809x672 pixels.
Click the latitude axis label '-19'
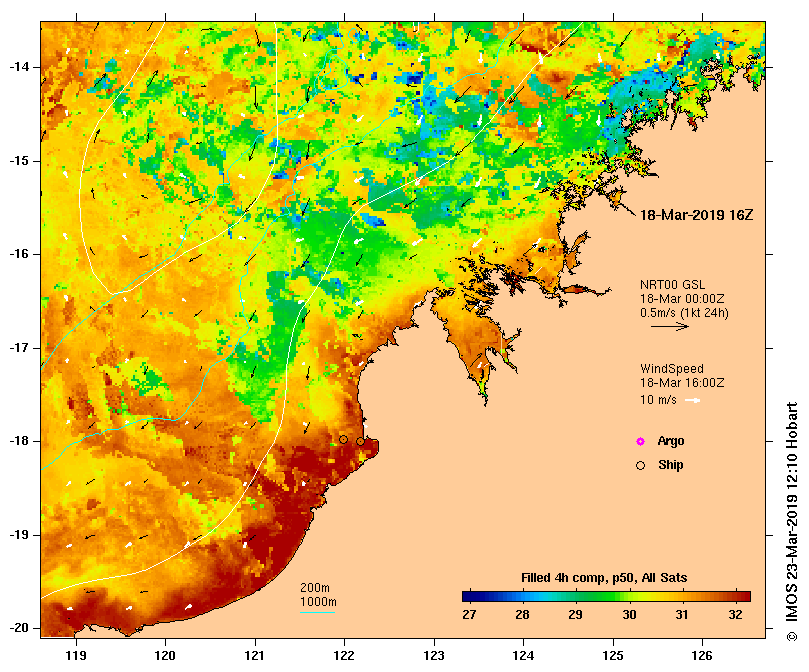click(x=19, y=535)
